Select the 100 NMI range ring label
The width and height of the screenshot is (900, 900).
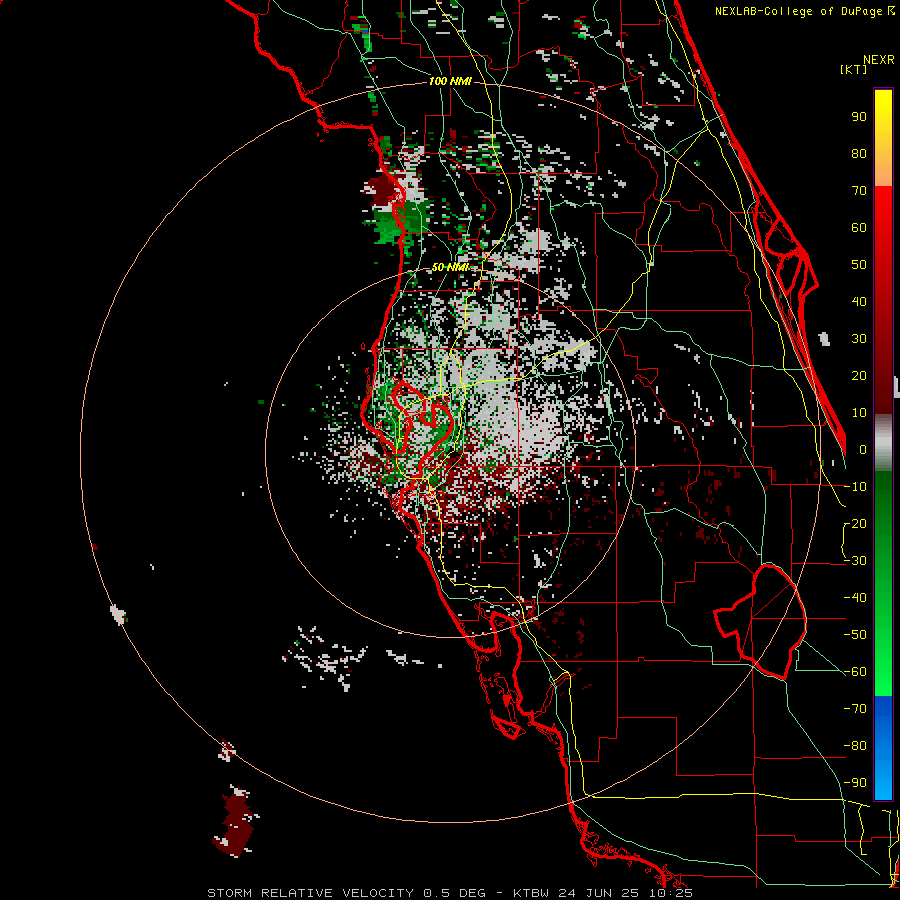click(x=450, y=82)
